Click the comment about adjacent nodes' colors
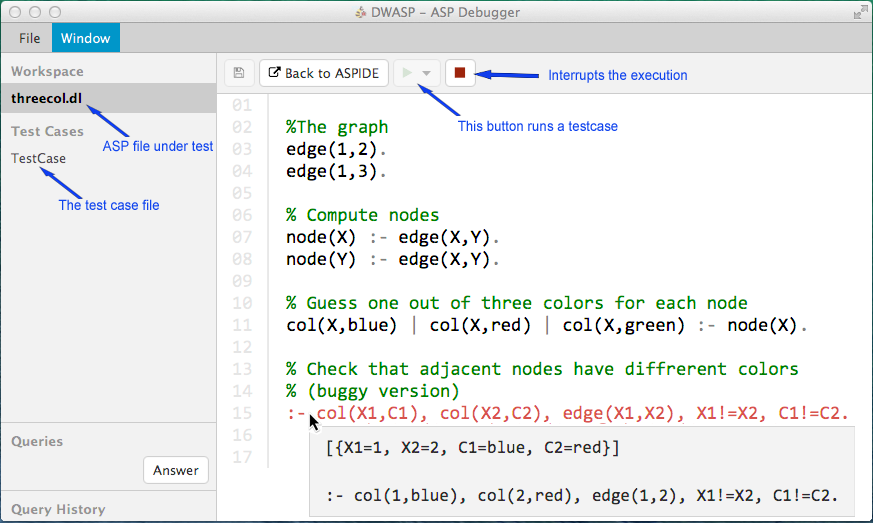Image resolution: width=873 pixels, height=523 pixels. click(542, 369)
